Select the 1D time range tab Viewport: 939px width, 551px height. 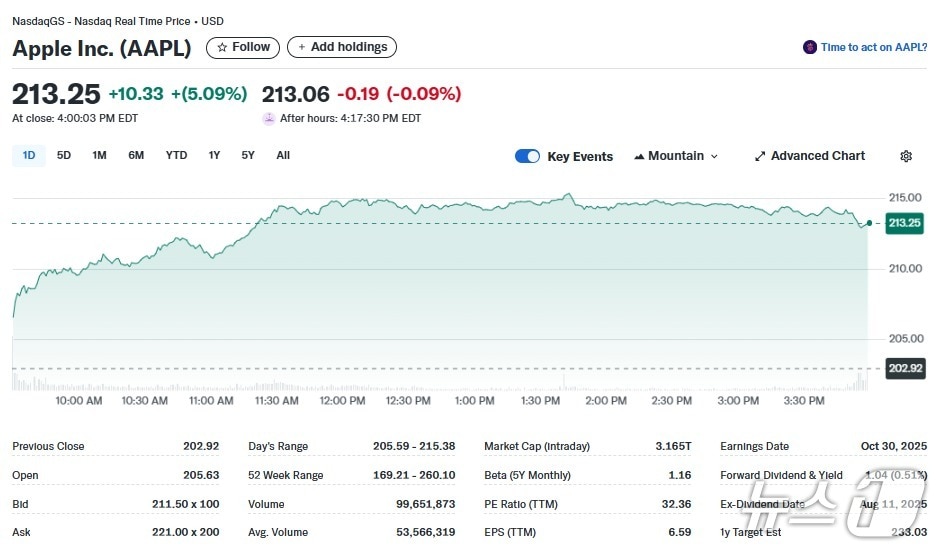pyautogui.click(x=29, y=155)
